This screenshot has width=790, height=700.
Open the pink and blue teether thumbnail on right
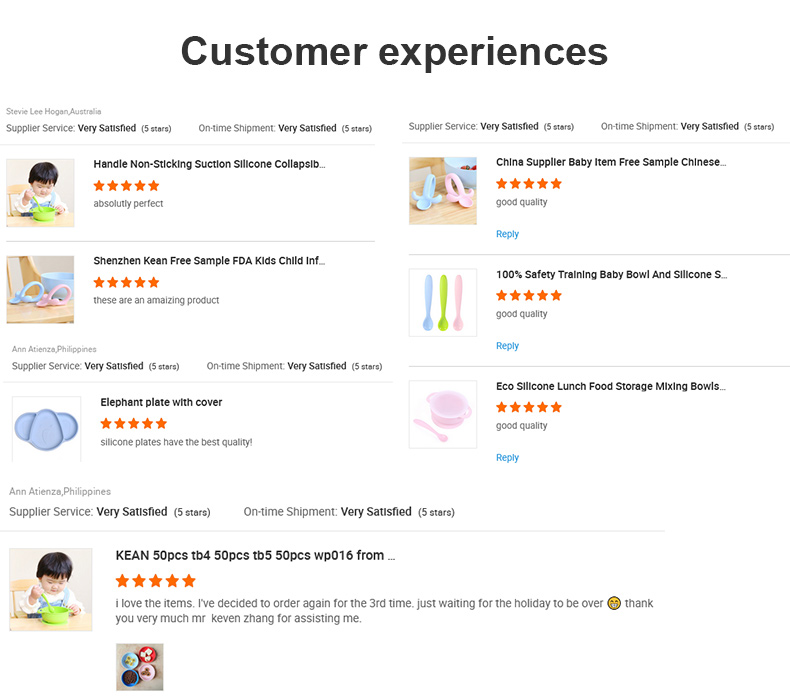click(x=443, y=190)
